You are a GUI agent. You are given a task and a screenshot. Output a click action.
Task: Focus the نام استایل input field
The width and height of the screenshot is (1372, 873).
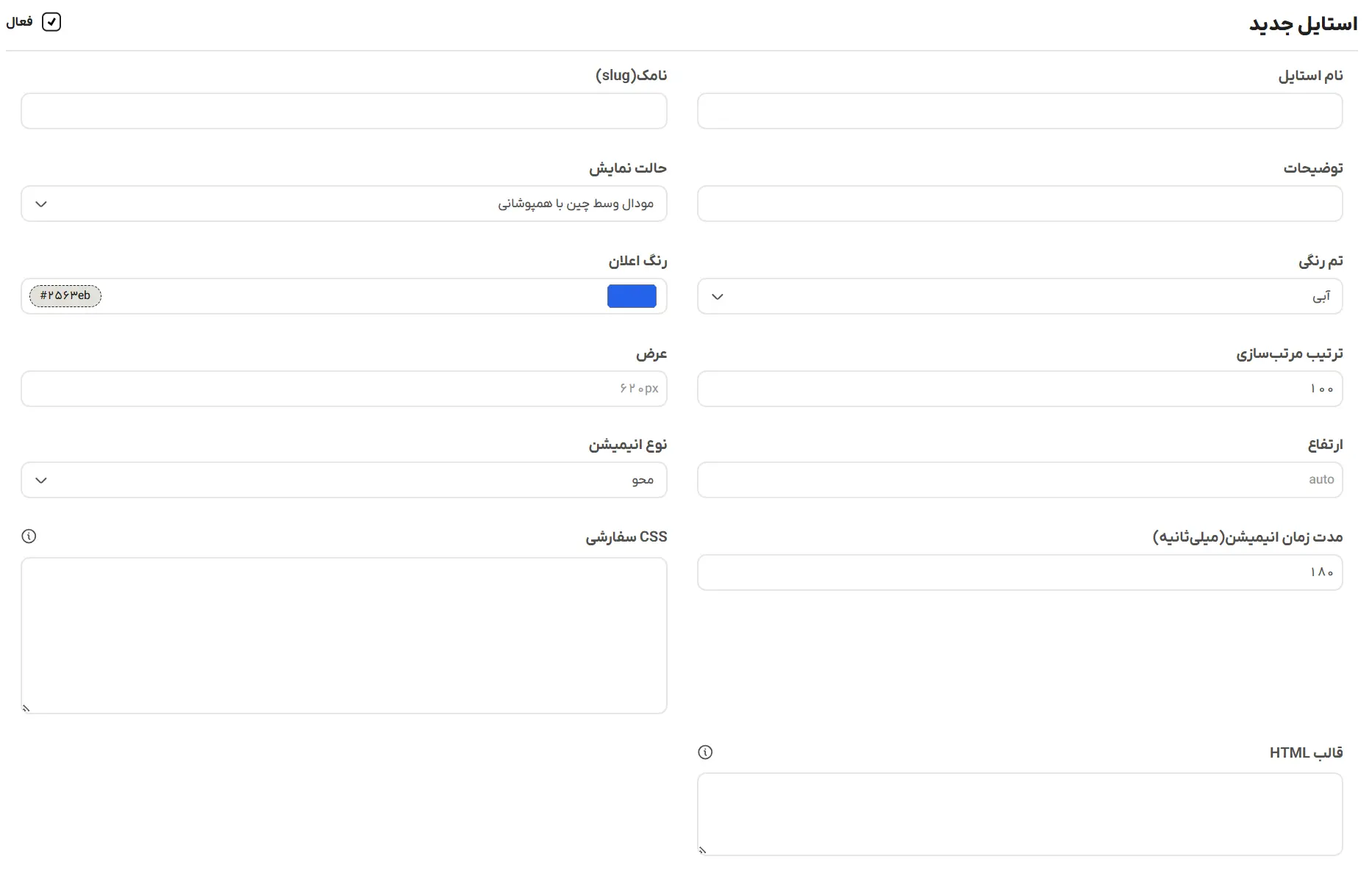pos(1020,111)
